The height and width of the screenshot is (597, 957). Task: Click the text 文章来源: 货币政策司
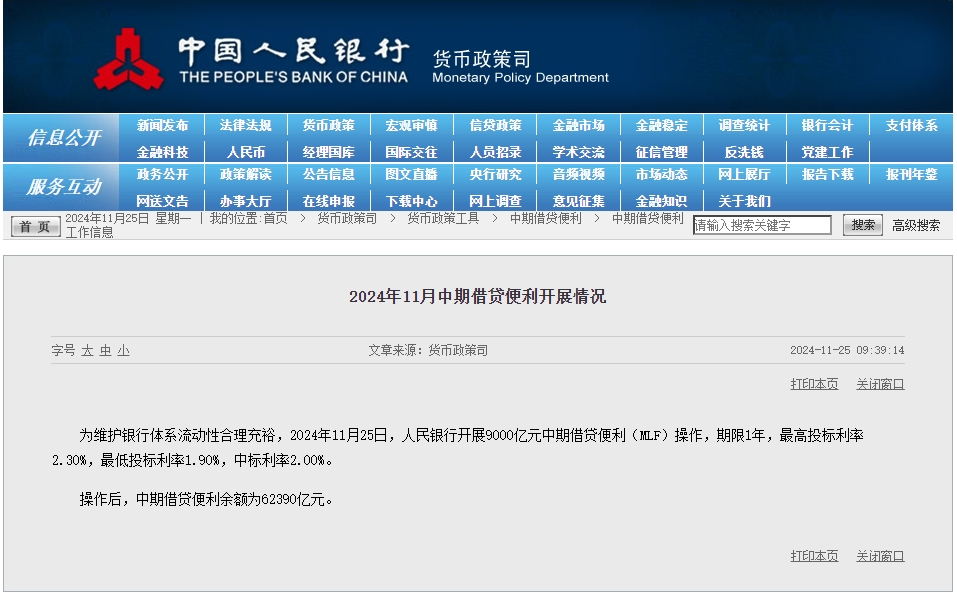428,350
